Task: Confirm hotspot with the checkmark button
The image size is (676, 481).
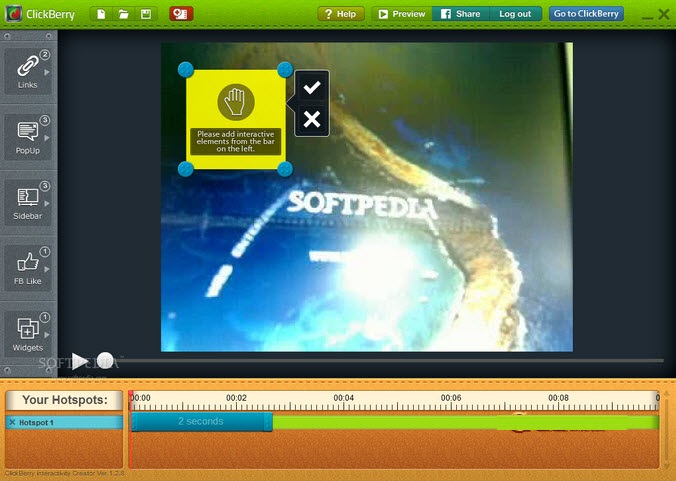Action: tap(312, 88)
